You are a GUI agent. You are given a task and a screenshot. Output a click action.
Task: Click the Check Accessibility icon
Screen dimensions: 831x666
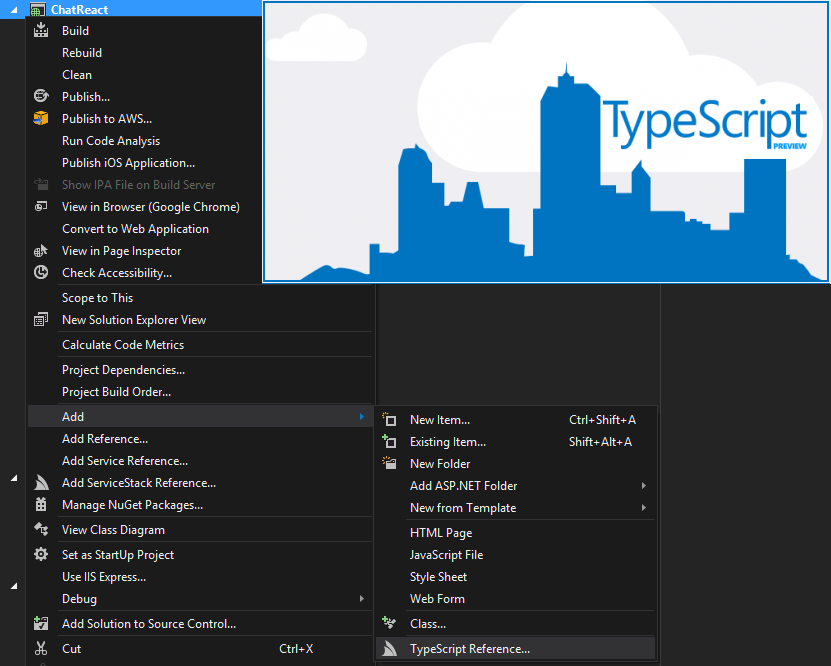pyautogui.click(x=41, y=272)
